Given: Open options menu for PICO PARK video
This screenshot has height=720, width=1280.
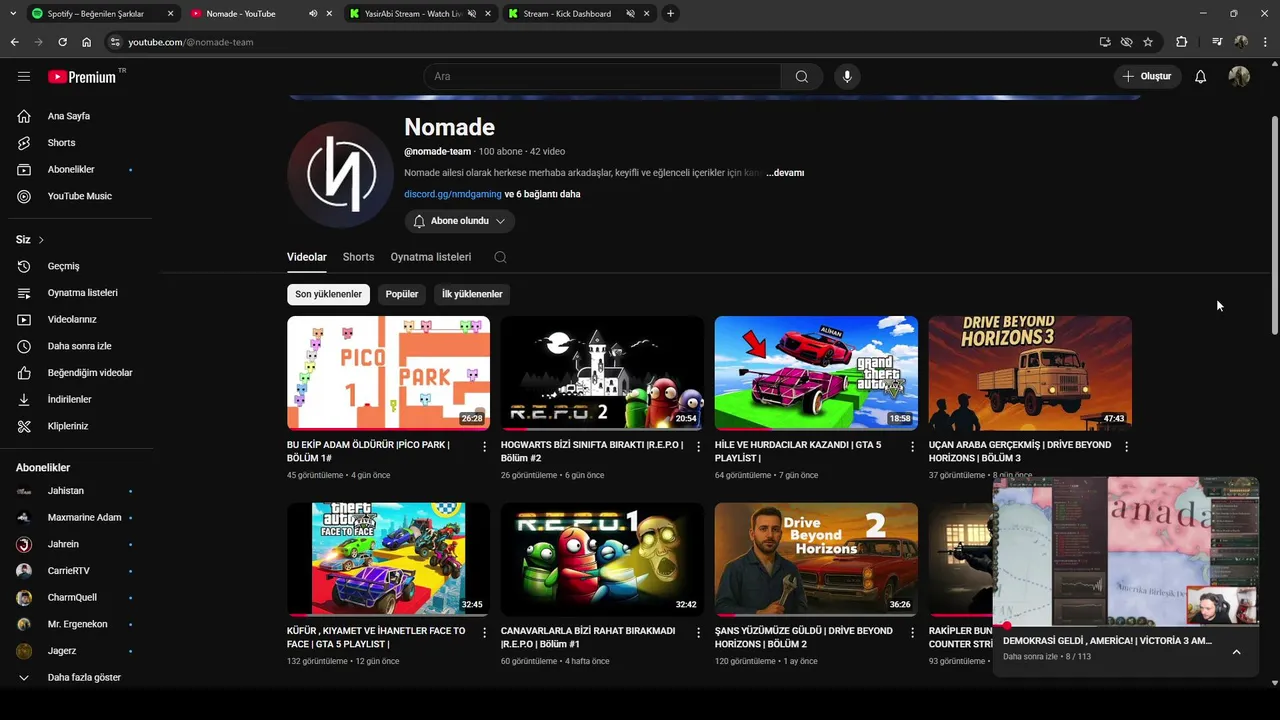Looking at the screenshot, I should [485, 447].
